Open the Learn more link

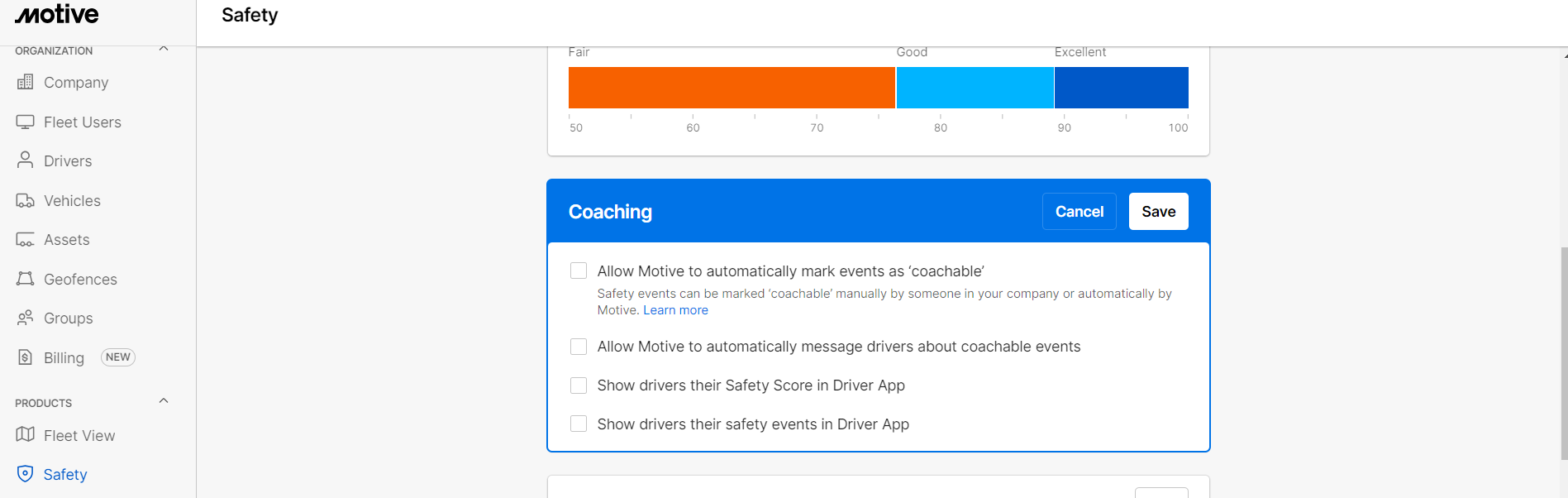tap(675, 310)
